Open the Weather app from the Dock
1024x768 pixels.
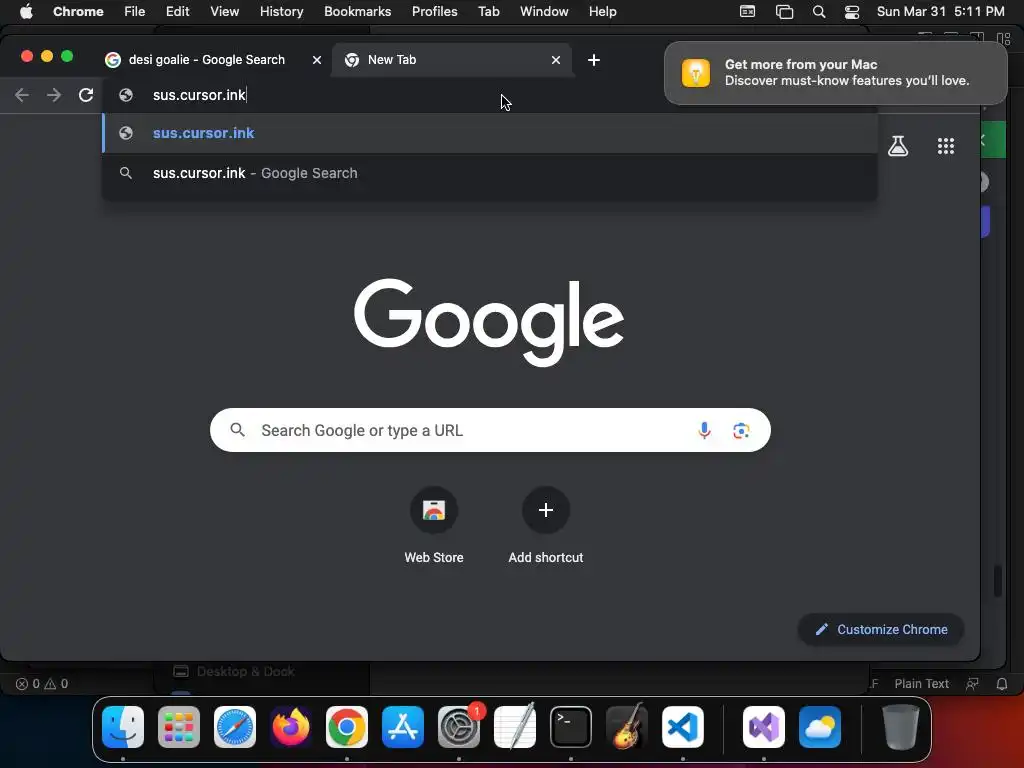pyautogui.click(x=820, y=727)
